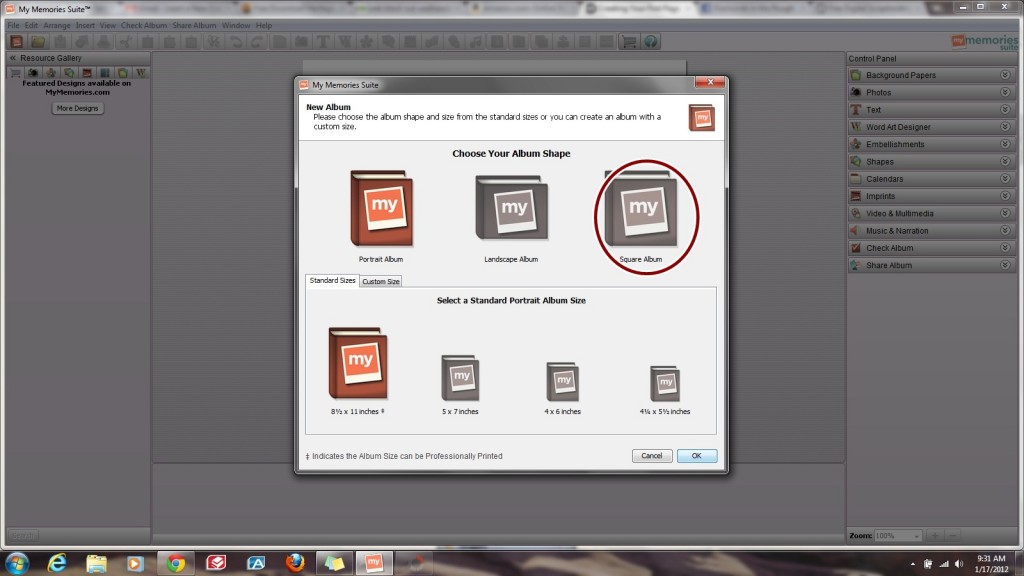
Task: Click the shopping cart icon in toolbar
Action: coord(629,42)
